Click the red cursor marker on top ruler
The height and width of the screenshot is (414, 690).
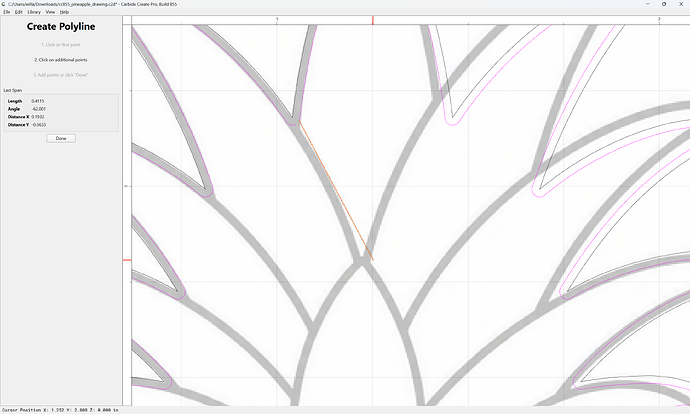[x=373, y=20]
